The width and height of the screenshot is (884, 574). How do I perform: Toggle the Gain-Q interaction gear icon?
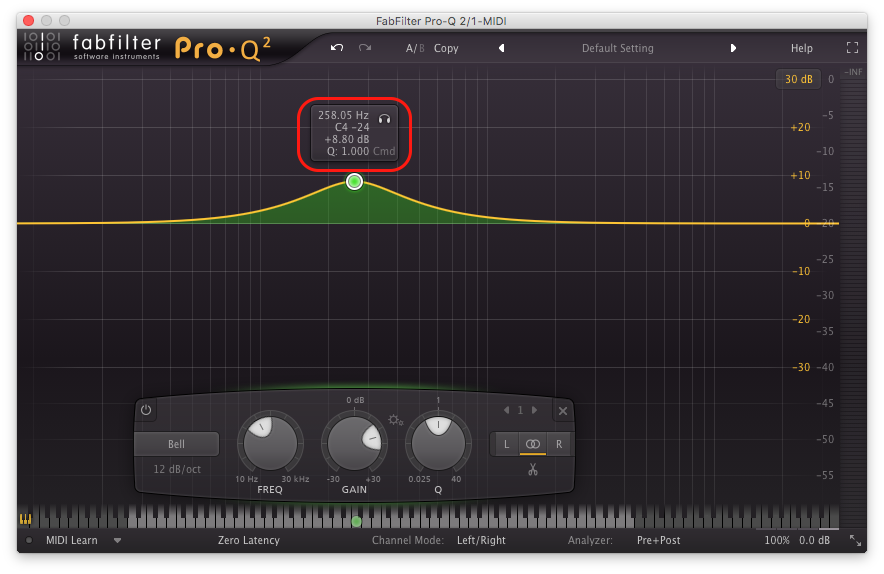pos(395,420)
